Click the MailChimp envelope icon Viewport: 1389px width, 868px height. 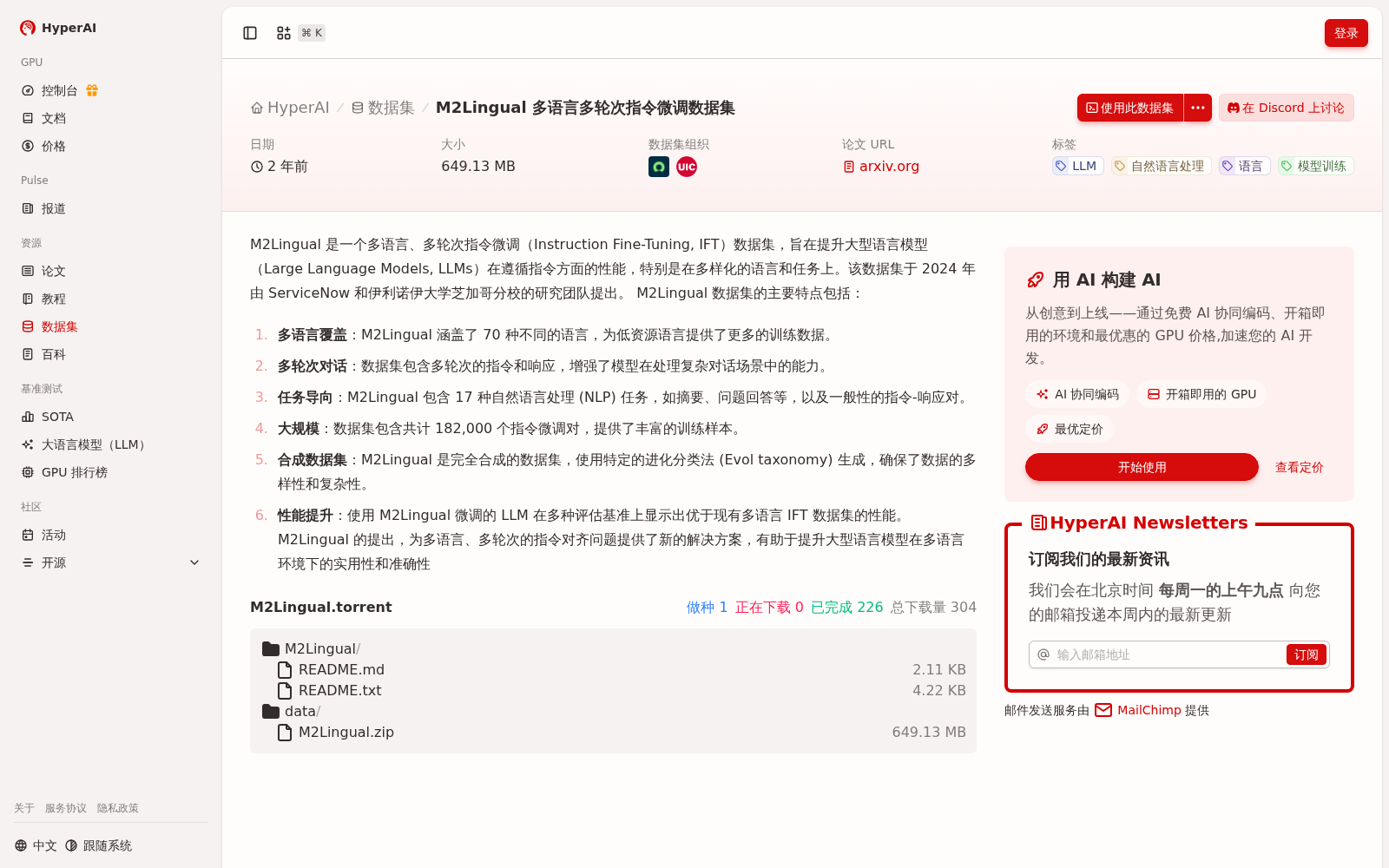[x=1103, y=710]
